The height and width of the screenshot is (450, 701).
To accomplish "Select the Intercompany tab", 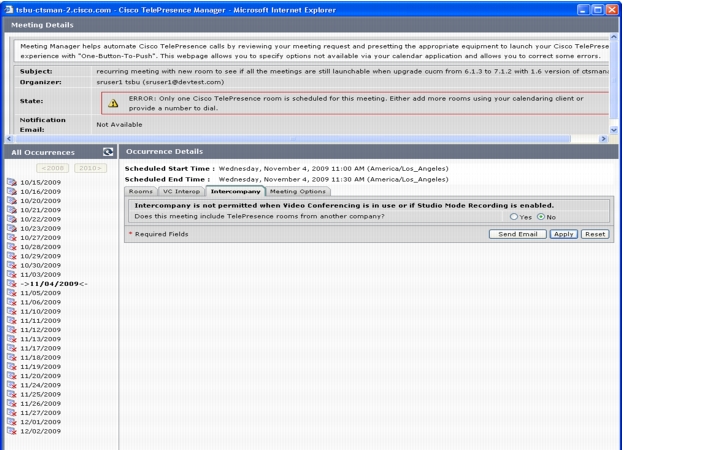I will tap(235, 191).
